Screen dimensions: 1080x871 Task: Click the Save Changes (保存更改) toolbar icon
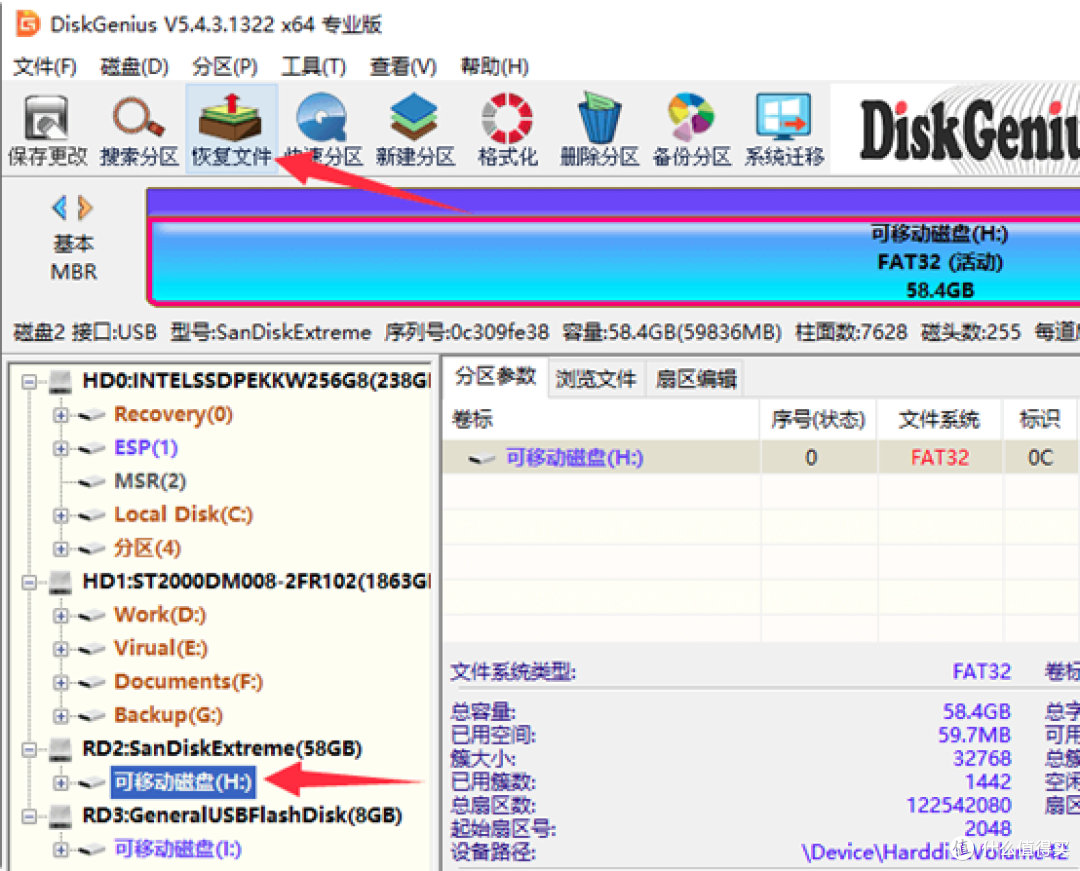47,129
